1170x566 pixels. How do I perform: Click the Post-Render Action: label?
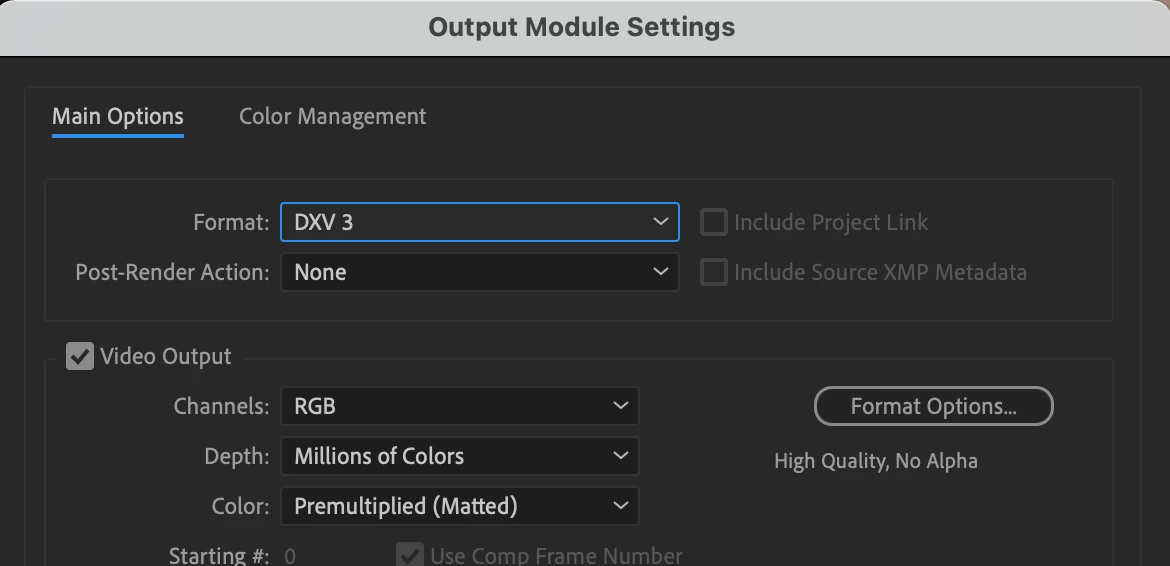[x=172, y=272]
